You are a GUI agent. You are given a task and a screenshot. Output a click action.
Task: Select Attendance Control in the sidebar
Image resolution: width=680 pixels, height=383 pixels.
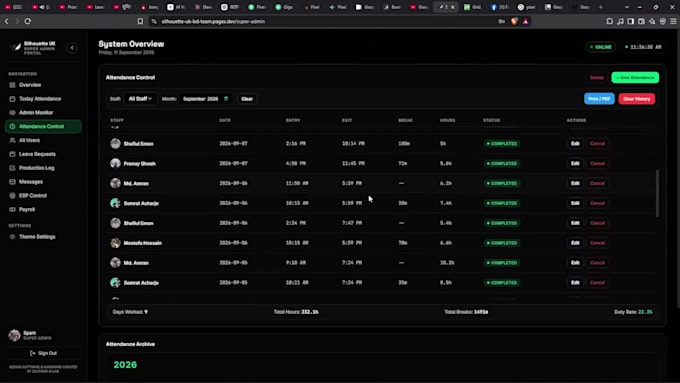(x=43, y=126)
